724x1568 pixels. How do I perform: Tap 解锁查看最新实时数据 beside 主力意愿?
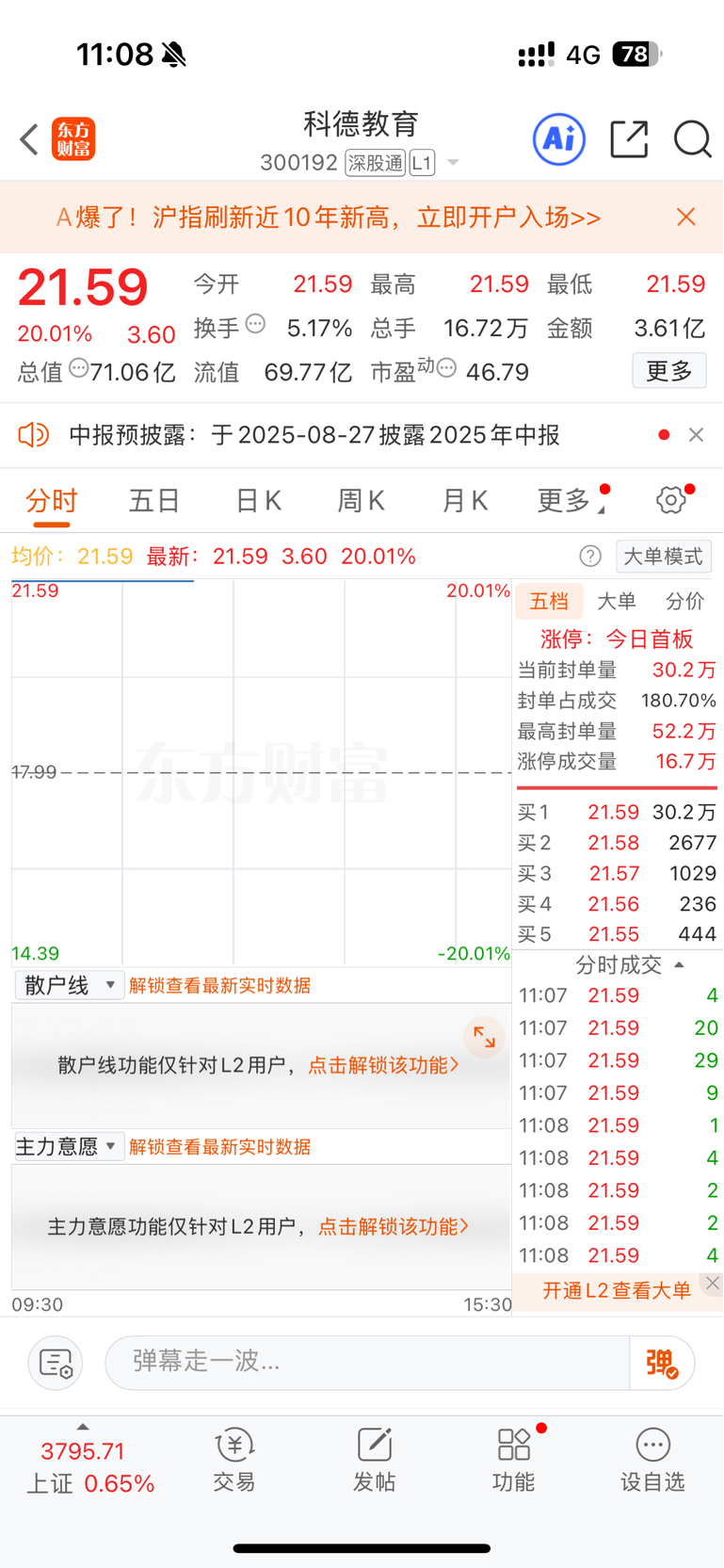(x=220, y=1146)
